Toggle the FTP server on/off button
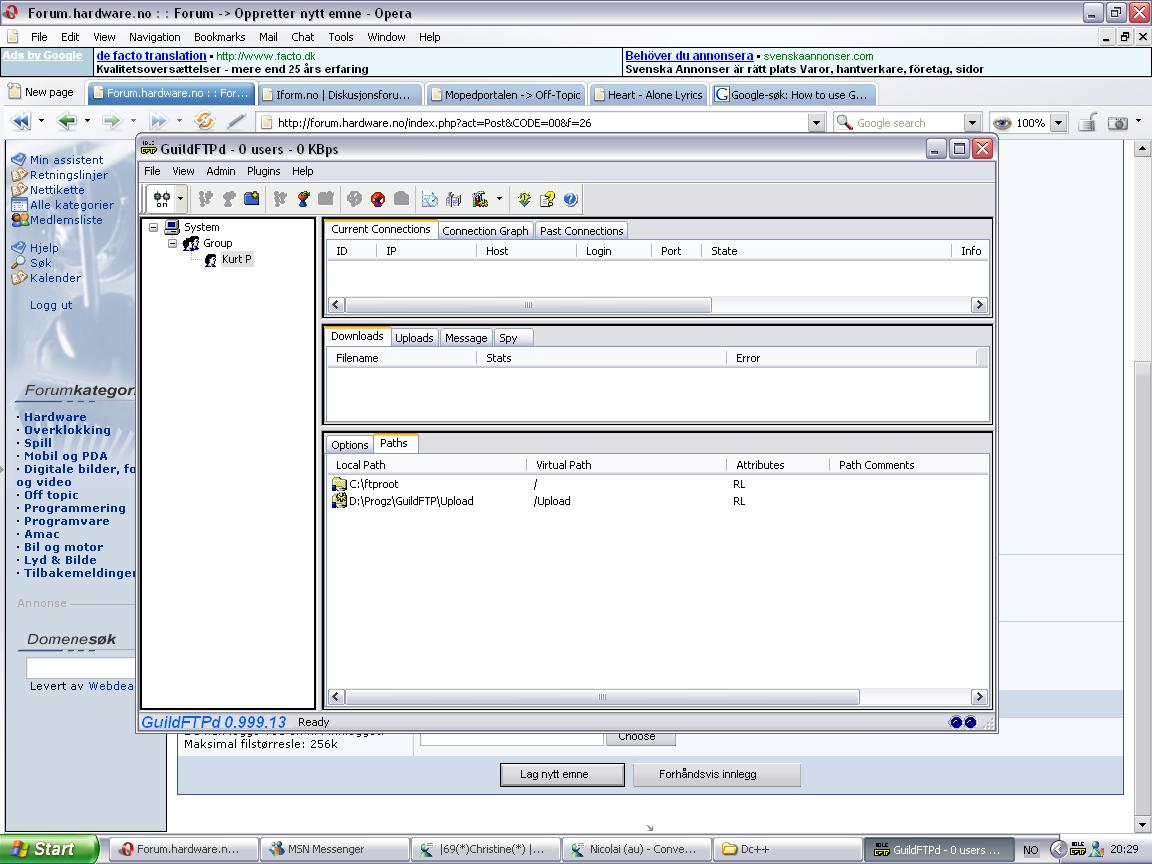This screenshot has height=864, width=1152. pos(161,199)
